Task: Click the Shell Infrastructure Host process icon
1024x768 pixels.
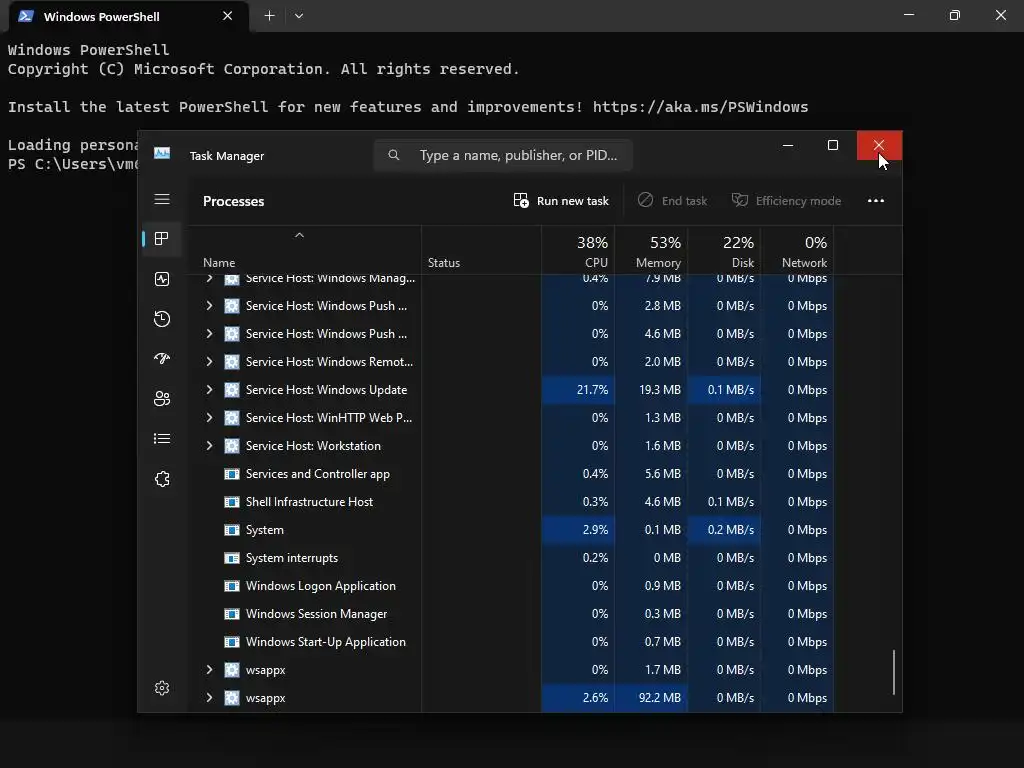Action: tap(232, 502)
